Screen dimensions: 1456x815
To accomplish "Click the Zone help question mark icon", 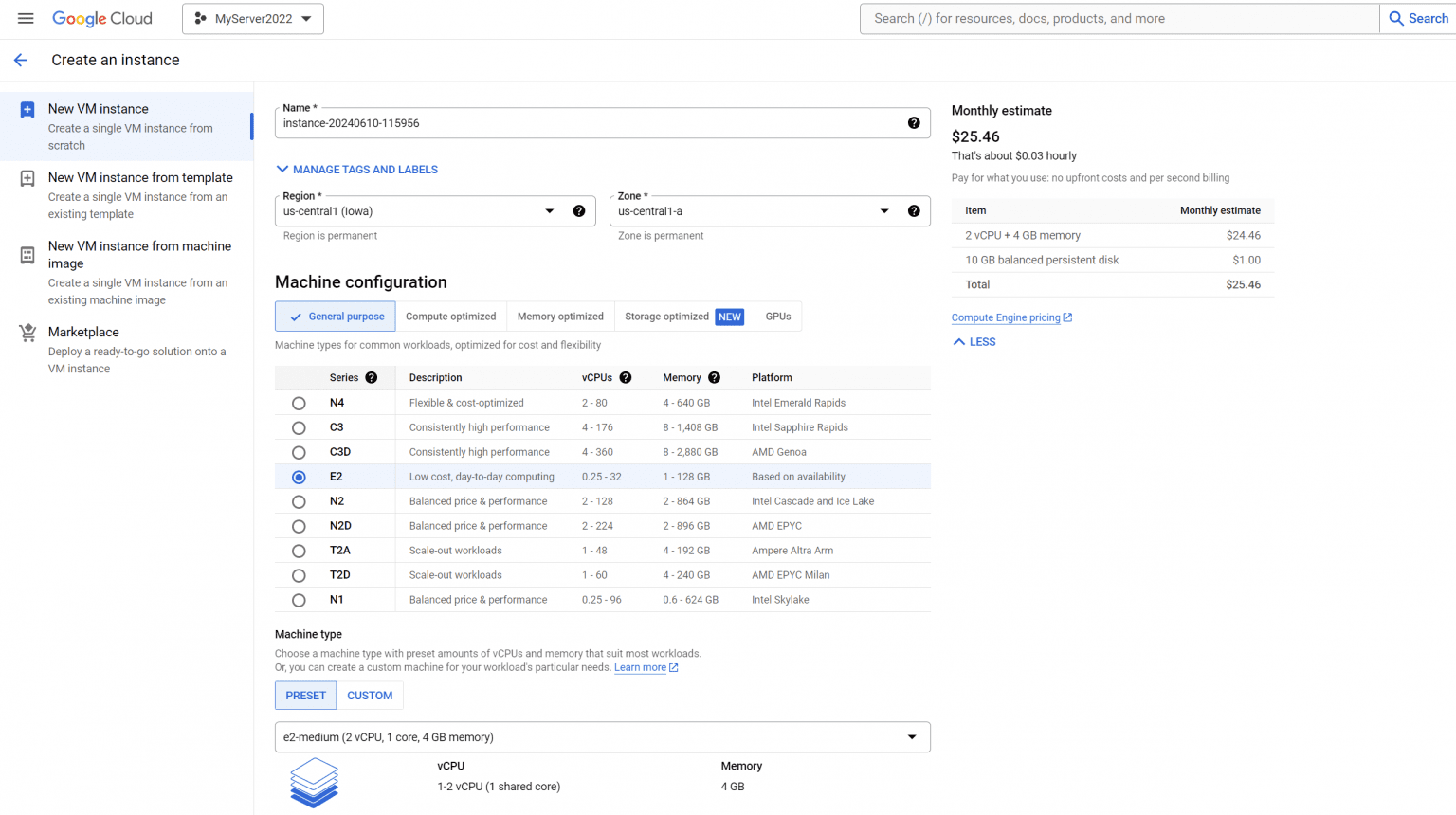I will point(914,211).
